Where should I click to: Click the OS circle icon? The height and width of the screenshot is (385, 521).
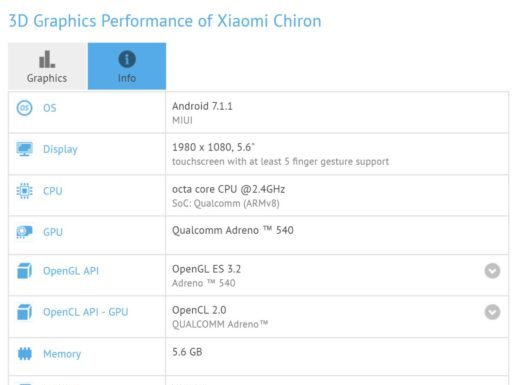24,108
